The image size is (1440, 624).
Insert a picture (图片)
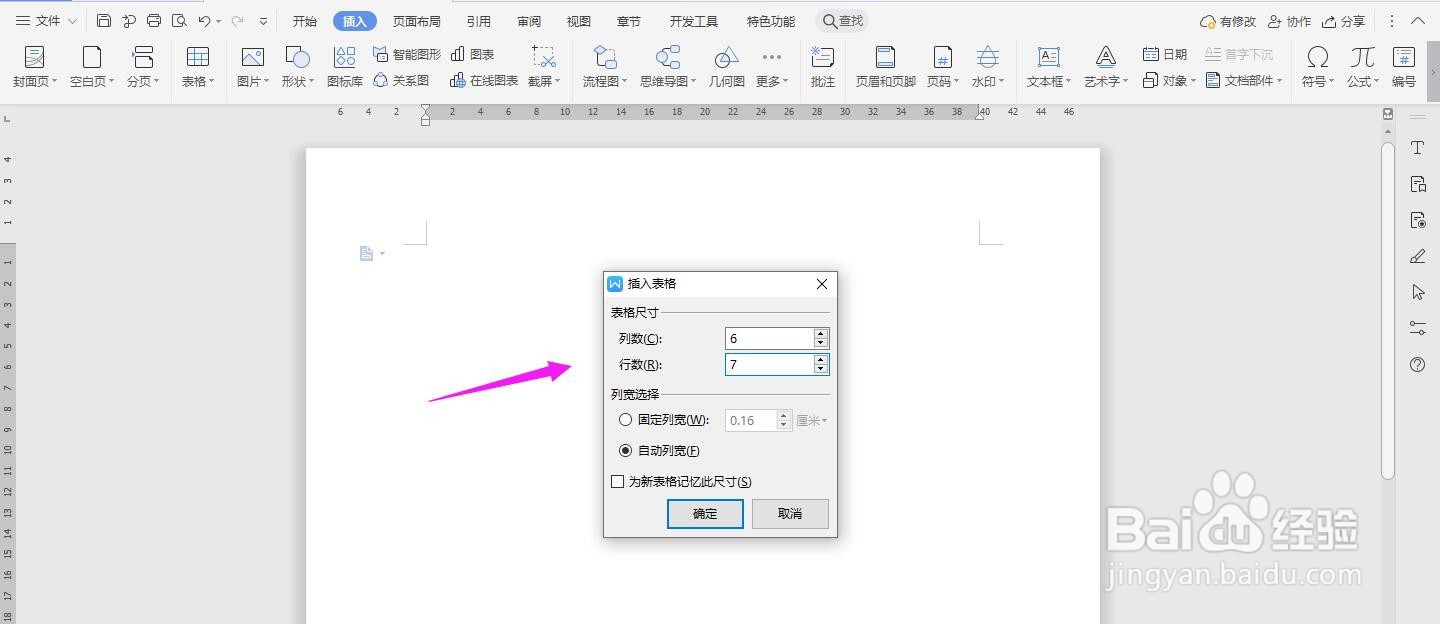click(253, 67)
